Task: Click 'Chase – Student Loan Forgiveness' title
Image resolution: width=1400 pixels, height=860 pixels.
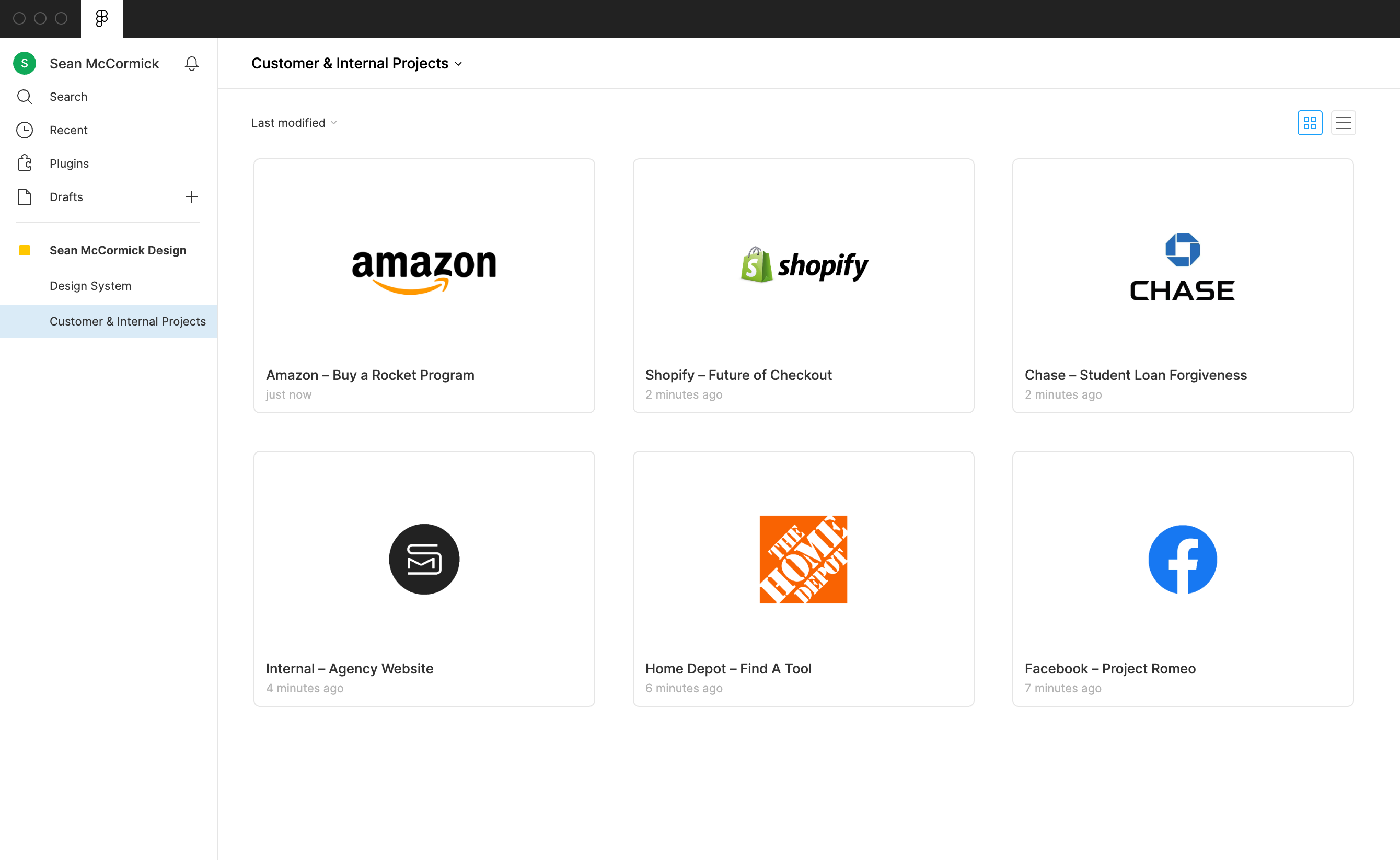Action: tap(1136, 375)
